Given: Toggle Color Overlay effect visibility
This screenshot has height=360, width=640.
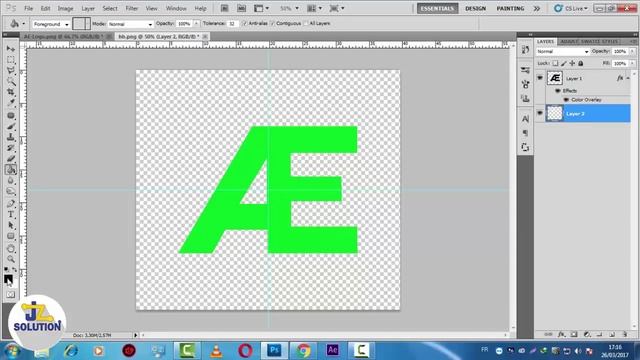Looking at the screenshot, I should (x=566, y=100).
